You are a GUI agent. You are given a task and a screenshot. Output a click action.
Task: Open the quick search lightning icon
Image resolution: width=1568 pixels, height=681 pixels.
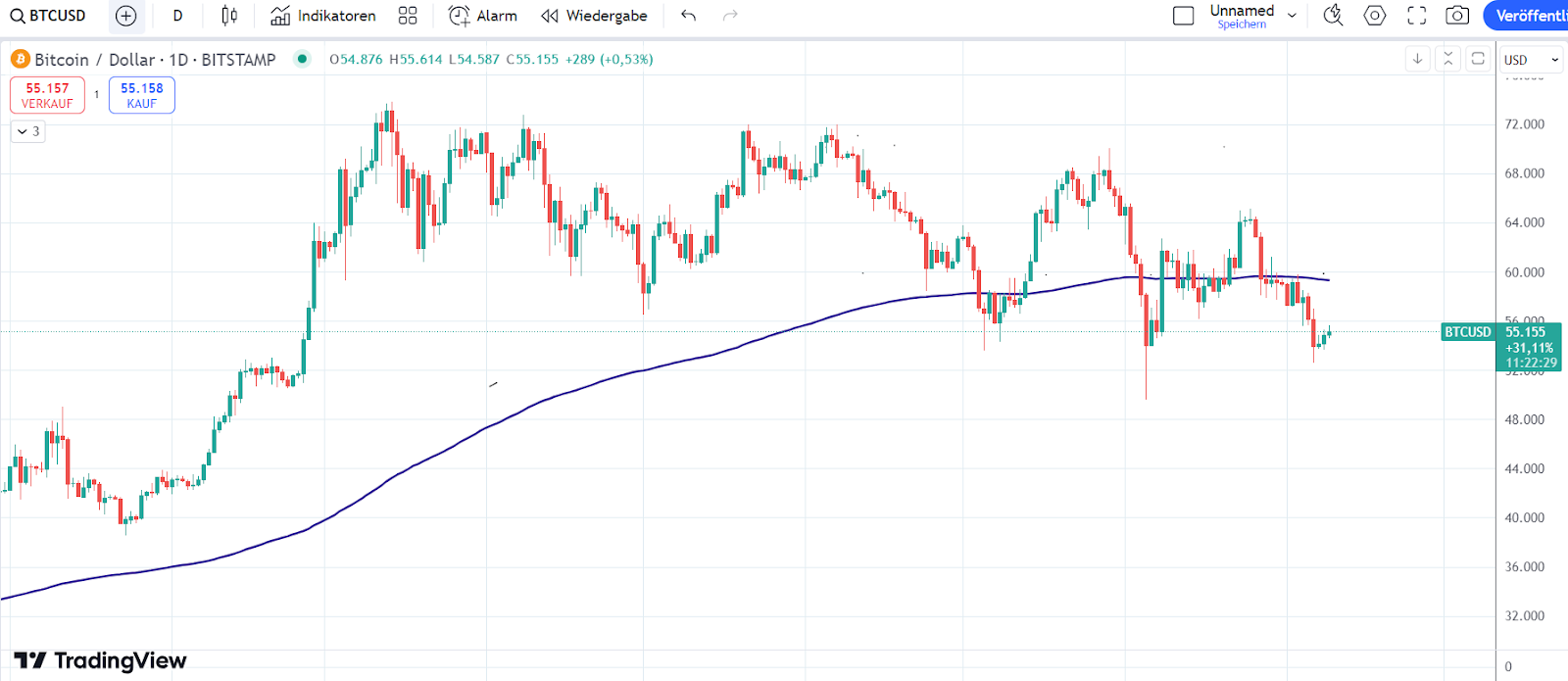[x=1333, y=16]
